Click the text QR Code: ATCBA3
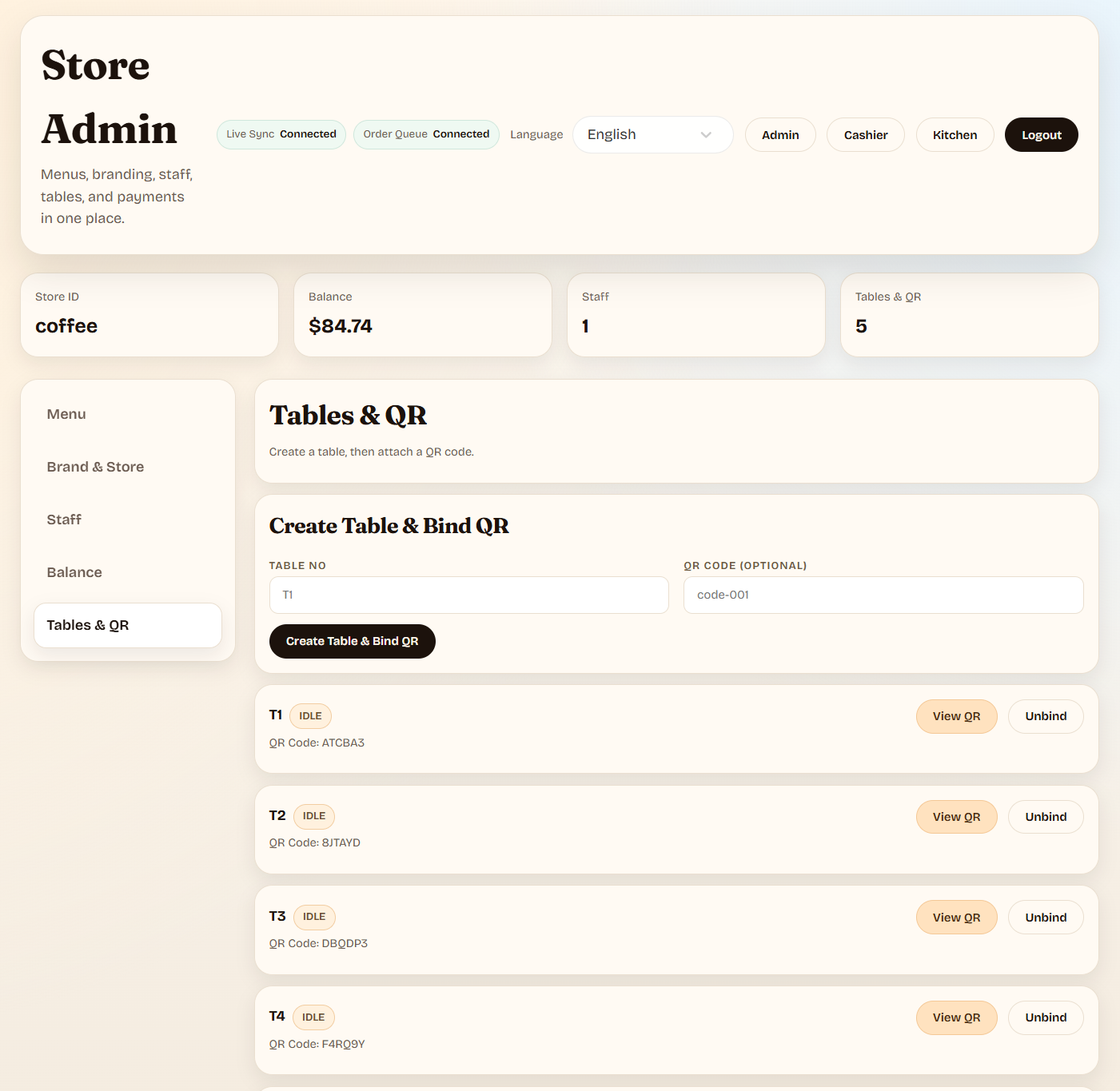Viewport: 1120px width, 1091px height. (x=317, y=743)
